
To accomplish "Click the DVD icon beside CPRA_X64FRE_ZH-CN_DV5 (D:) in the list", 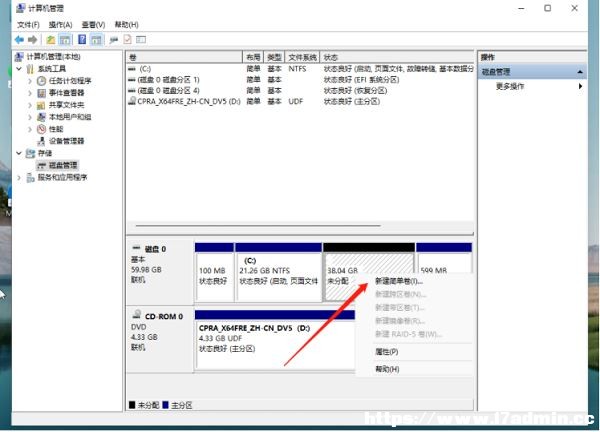I will pyautogui.click(x=132, y=101).
